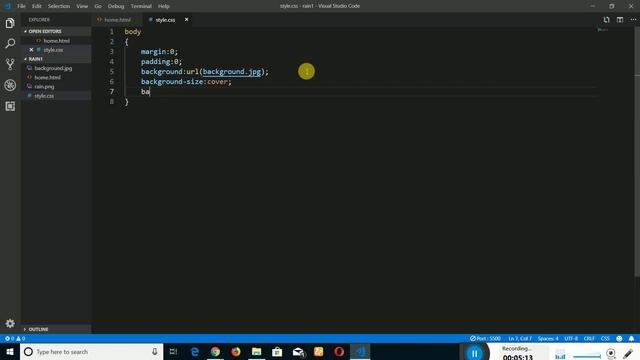Open home.html in the RAIN1 folder
640x360 pixels.
pos(56,77)
